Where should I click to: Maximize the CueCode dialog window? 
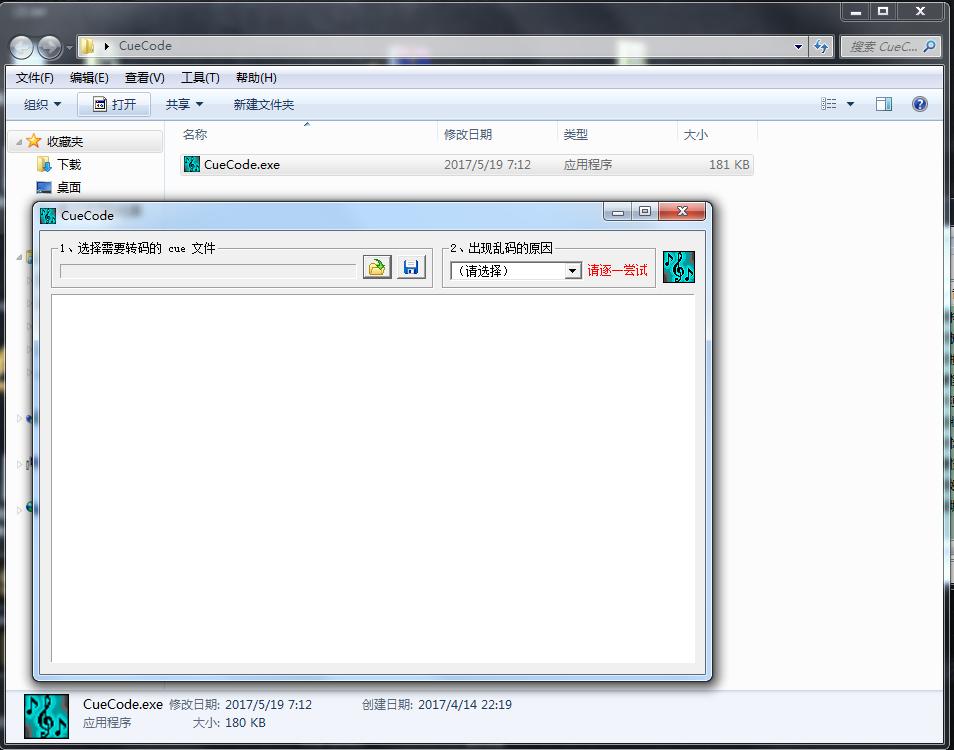(645, 212)
